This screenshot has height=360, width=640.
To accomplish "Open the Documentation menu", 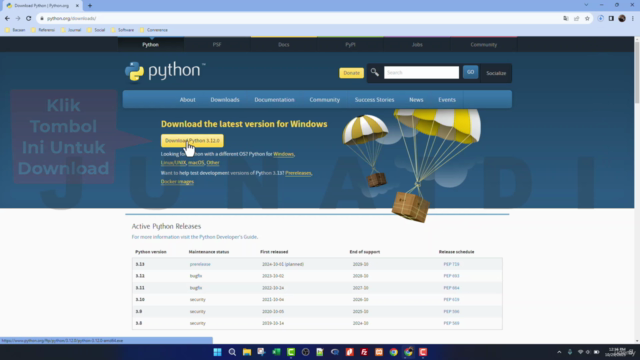I will point(274,100).
